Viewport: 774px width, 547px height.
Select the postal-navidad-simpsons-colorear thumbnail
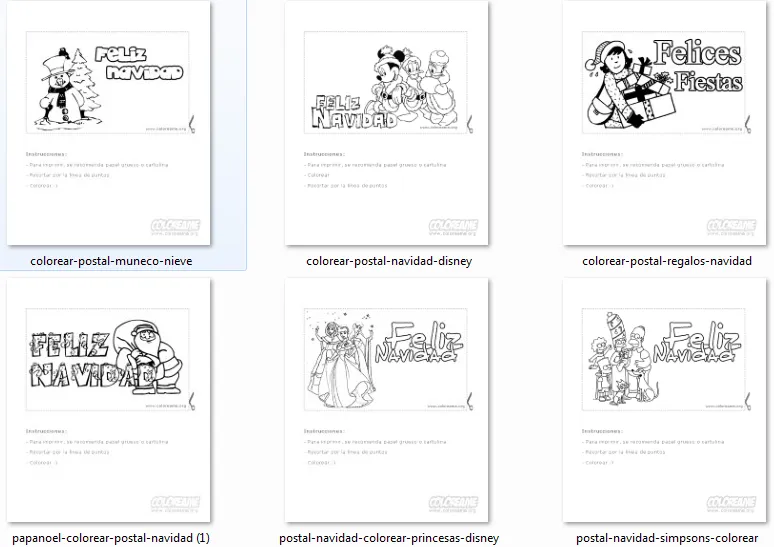click(x=664, y=400)
